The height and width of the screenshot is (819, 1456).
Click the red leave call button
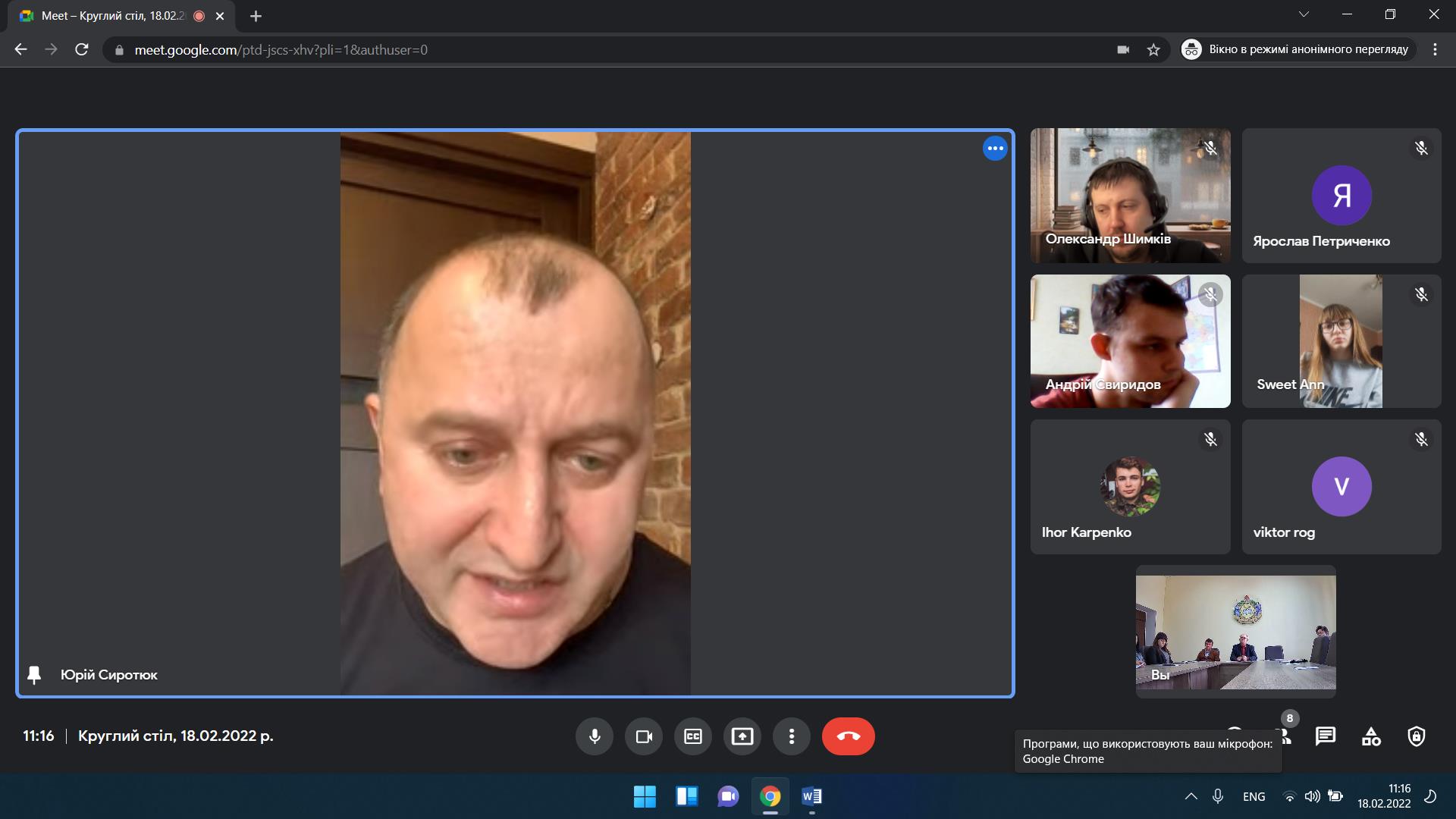tap(848, 736)
